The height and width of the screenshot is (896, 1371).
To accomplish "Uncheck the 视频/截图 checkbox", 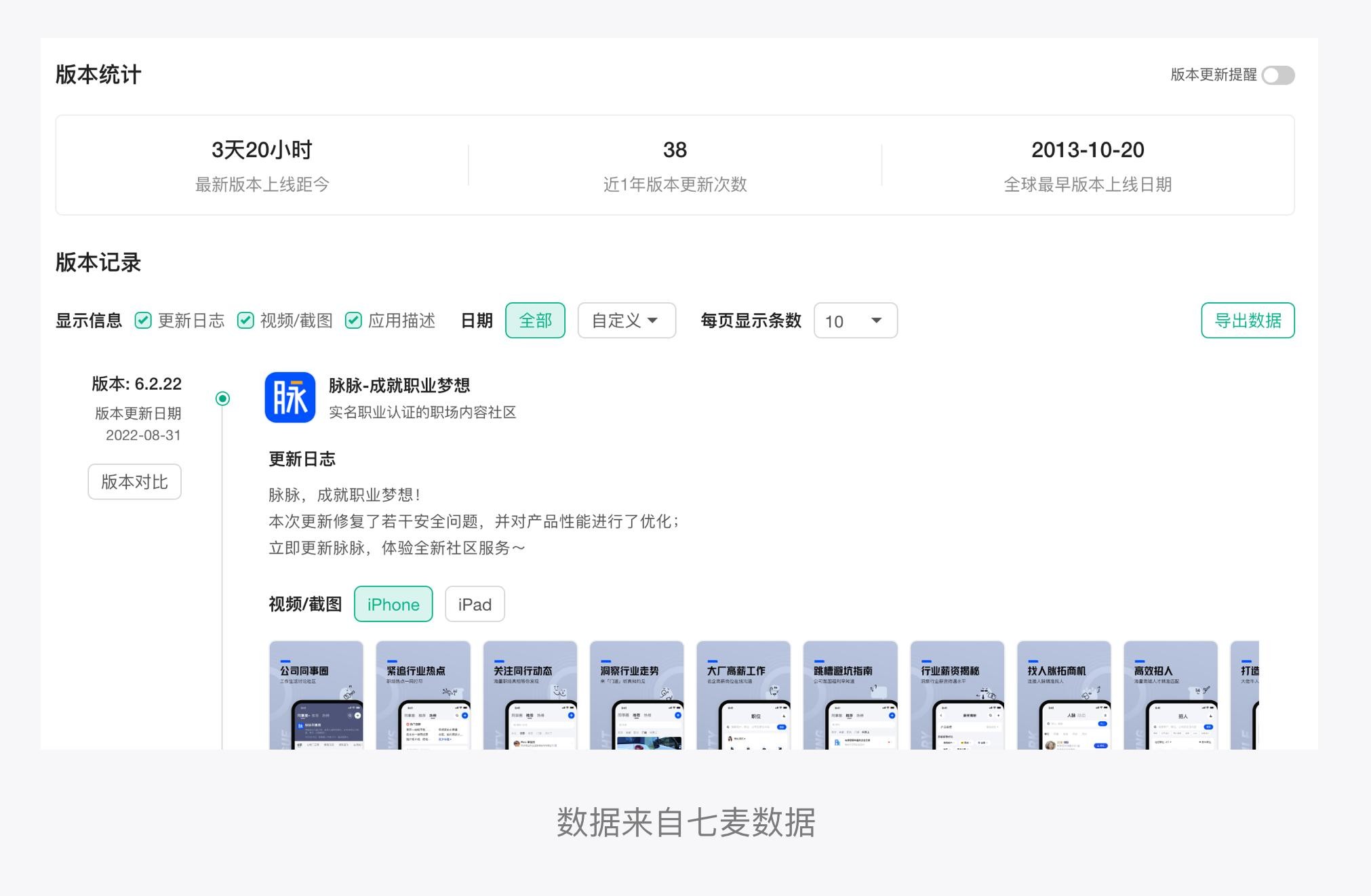I will pyautogui.click(x=245, y=321).
